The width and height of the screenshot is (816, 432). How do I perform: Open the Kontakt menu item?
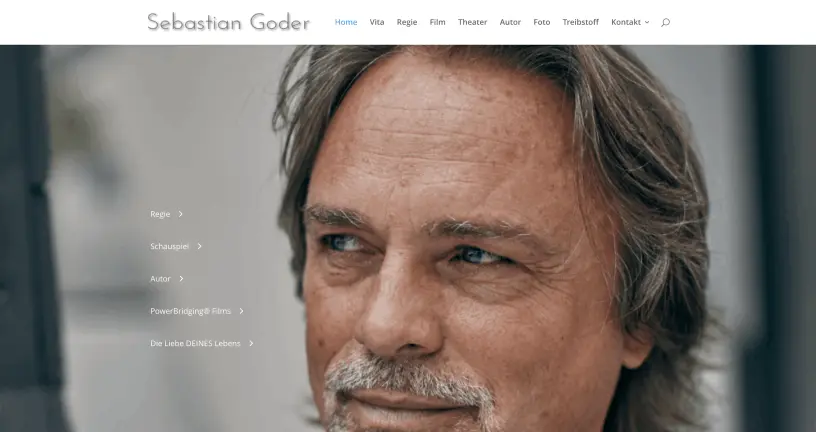click(626, 22)
